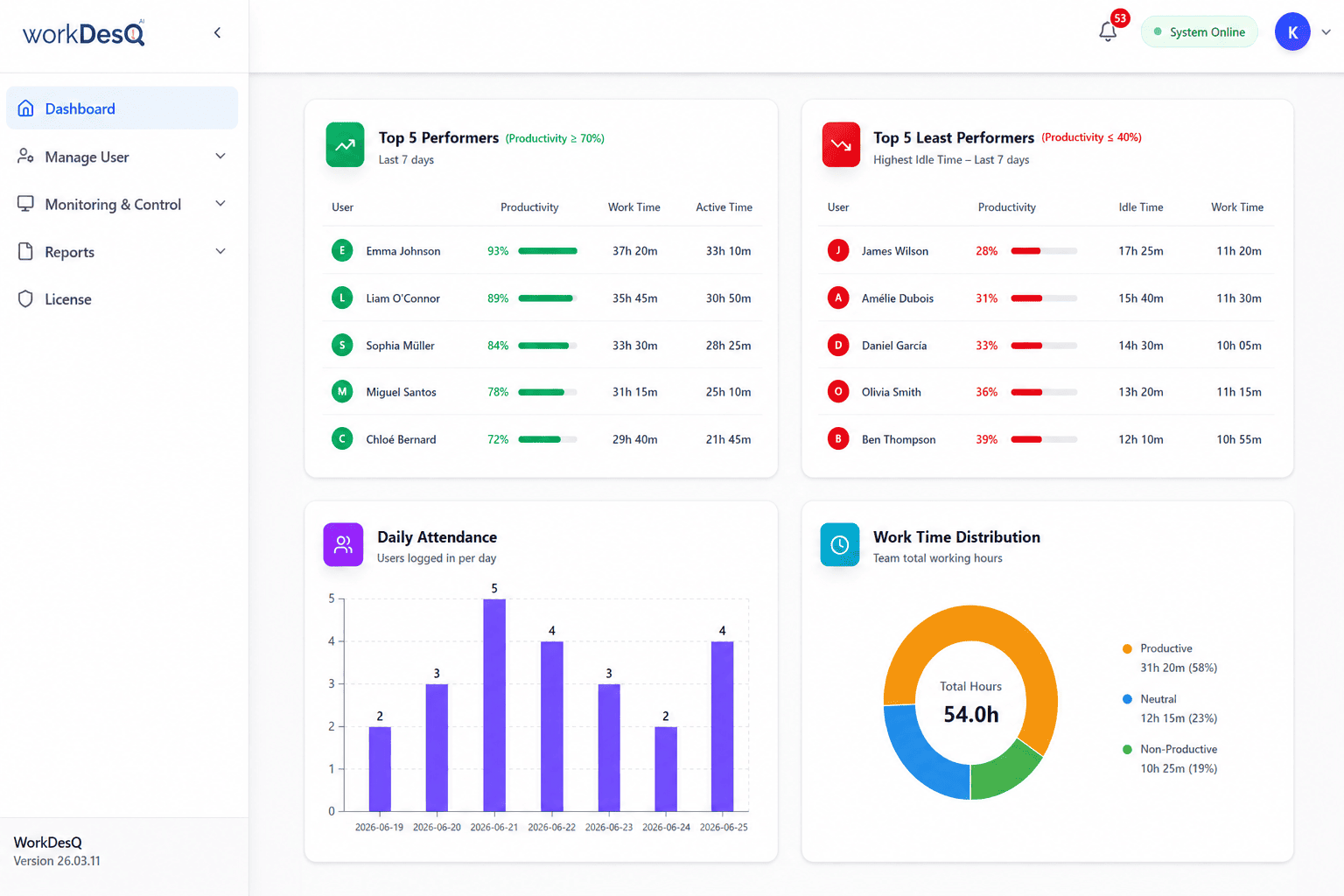
Task: Click the Work Time Distribution clock icon
Action: coord(839,544)
